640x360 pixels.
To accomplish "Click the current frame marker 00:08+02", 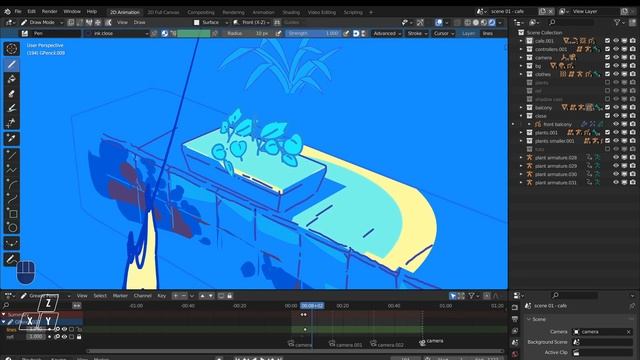I will coord(312,306).
